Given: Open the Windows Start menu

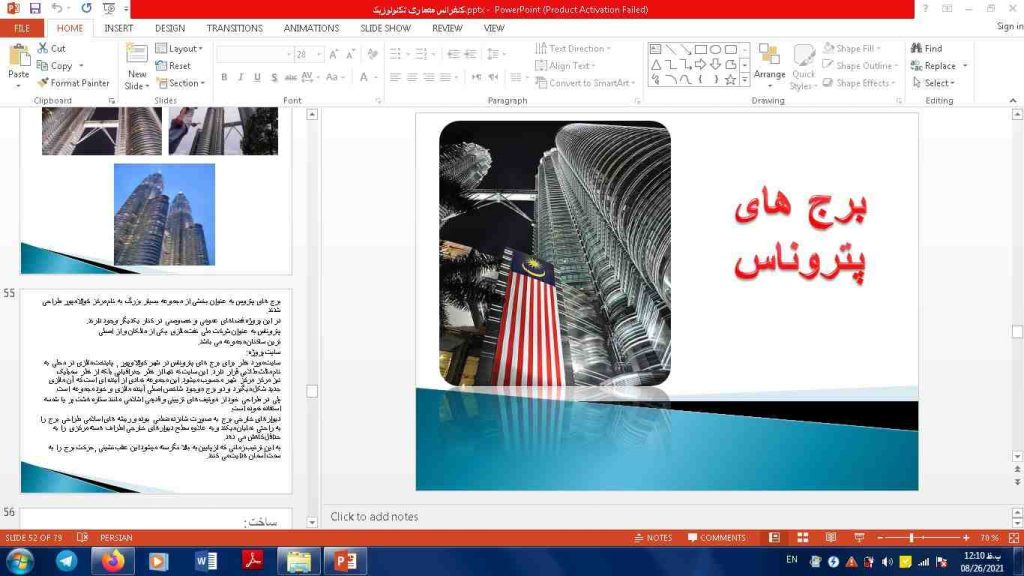Looking at the screenshot, I should [20, 561].
